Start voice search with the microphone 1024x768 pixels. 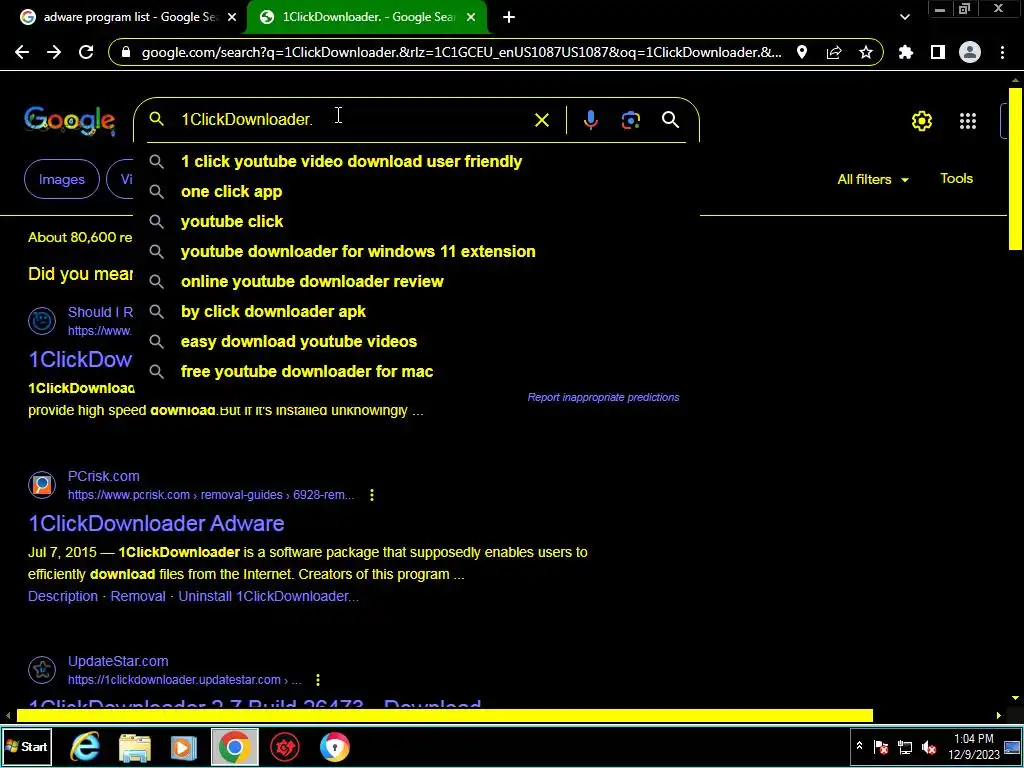click(590, 120)
